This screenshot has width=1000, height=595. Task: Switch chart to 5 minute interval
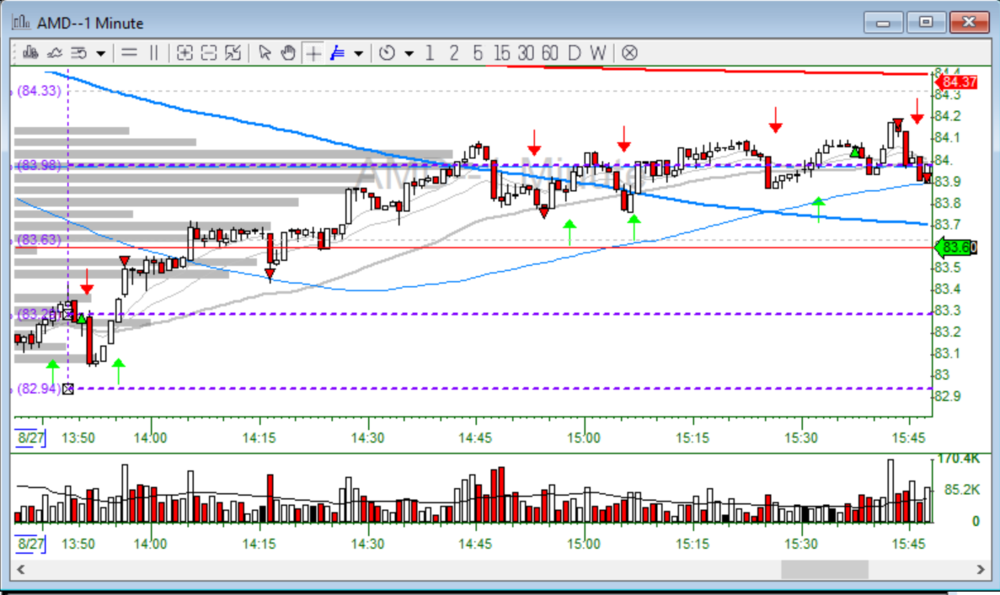click(477, 53)
